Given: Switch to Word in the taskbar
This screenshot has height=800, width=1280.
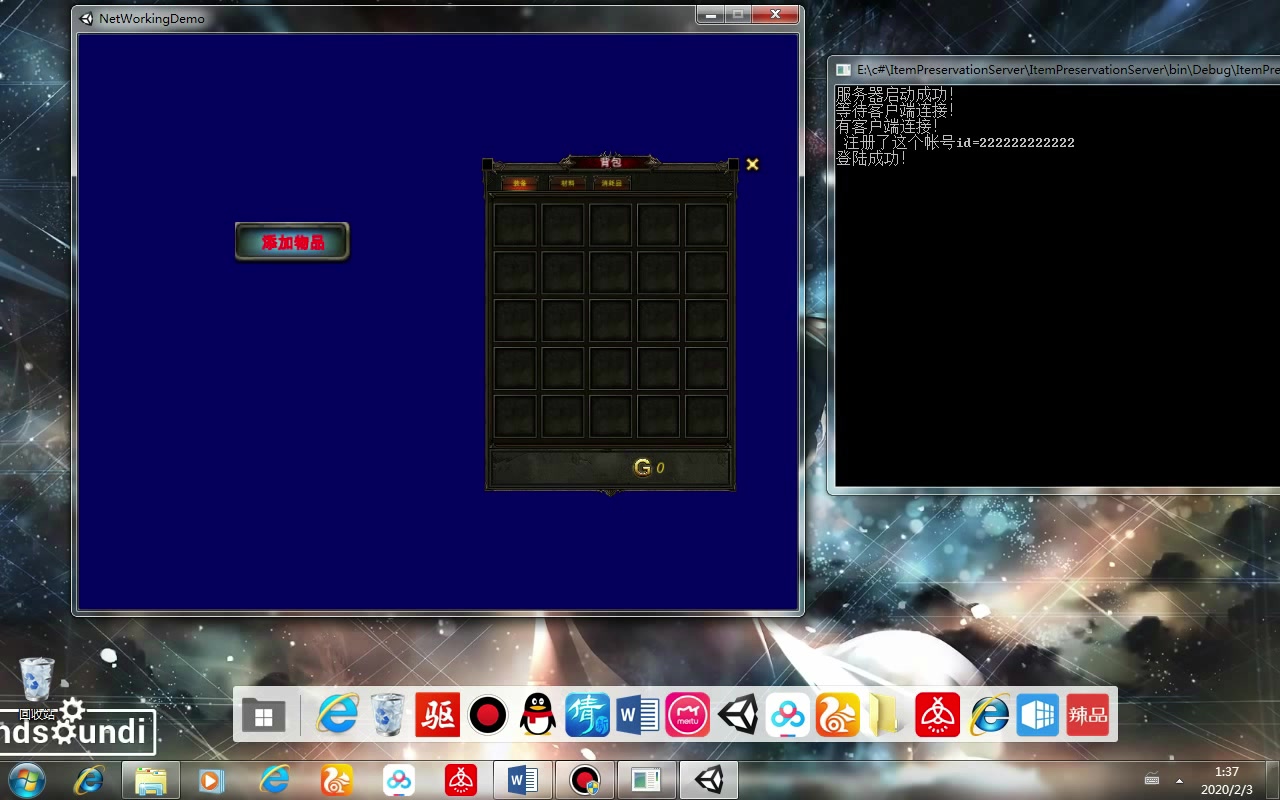Looking at the screenshot, I should pyautogui.click(x=523, y=780).
